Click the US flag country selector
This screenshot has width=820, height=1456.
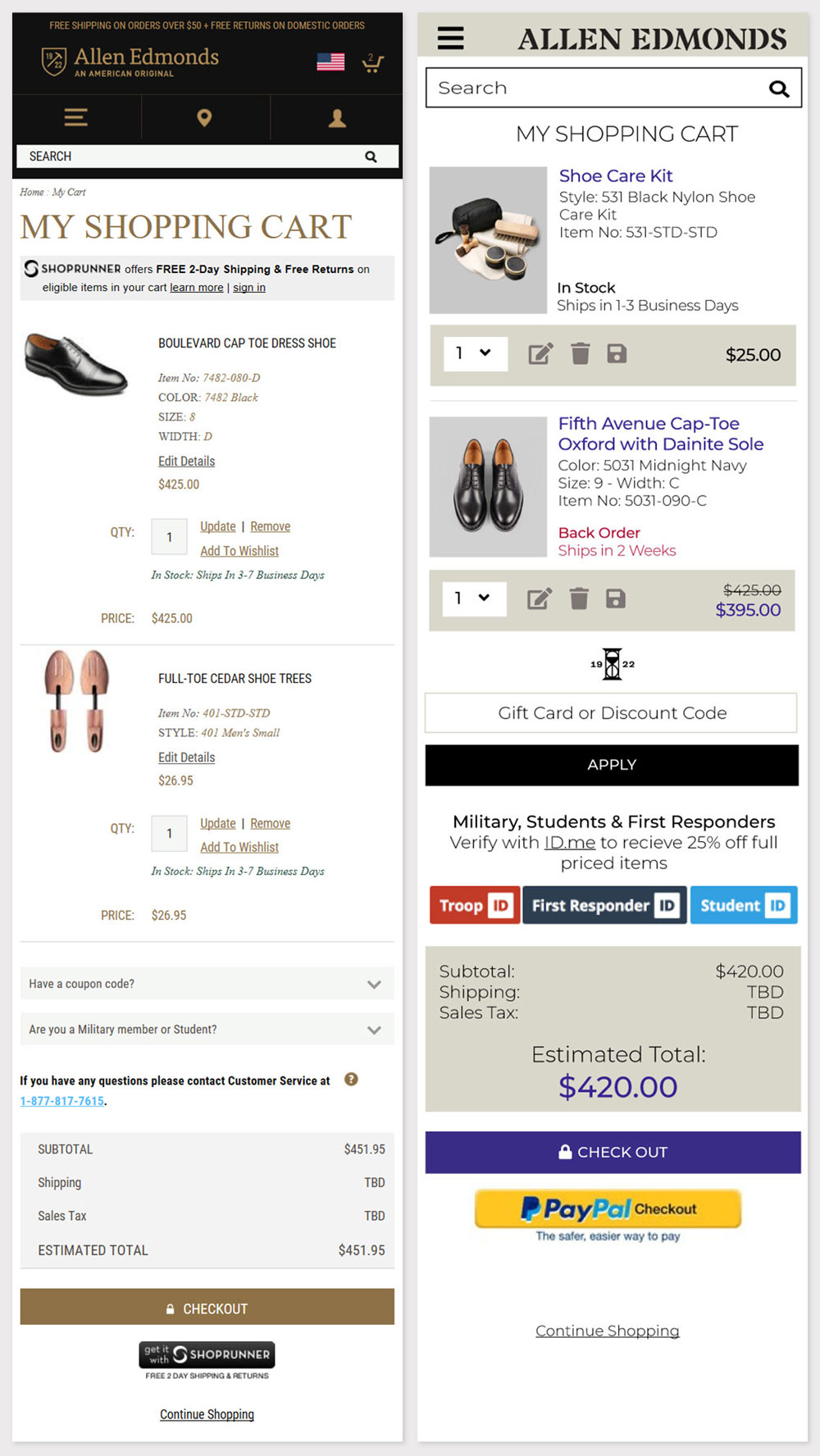[330, 60]
